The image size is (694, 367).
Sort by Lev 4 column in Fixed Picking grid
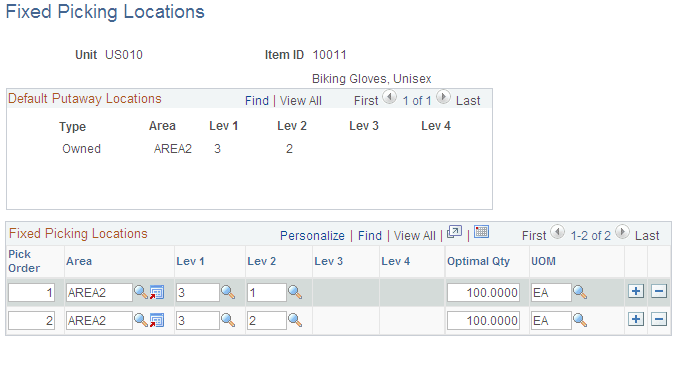point(396,261)
